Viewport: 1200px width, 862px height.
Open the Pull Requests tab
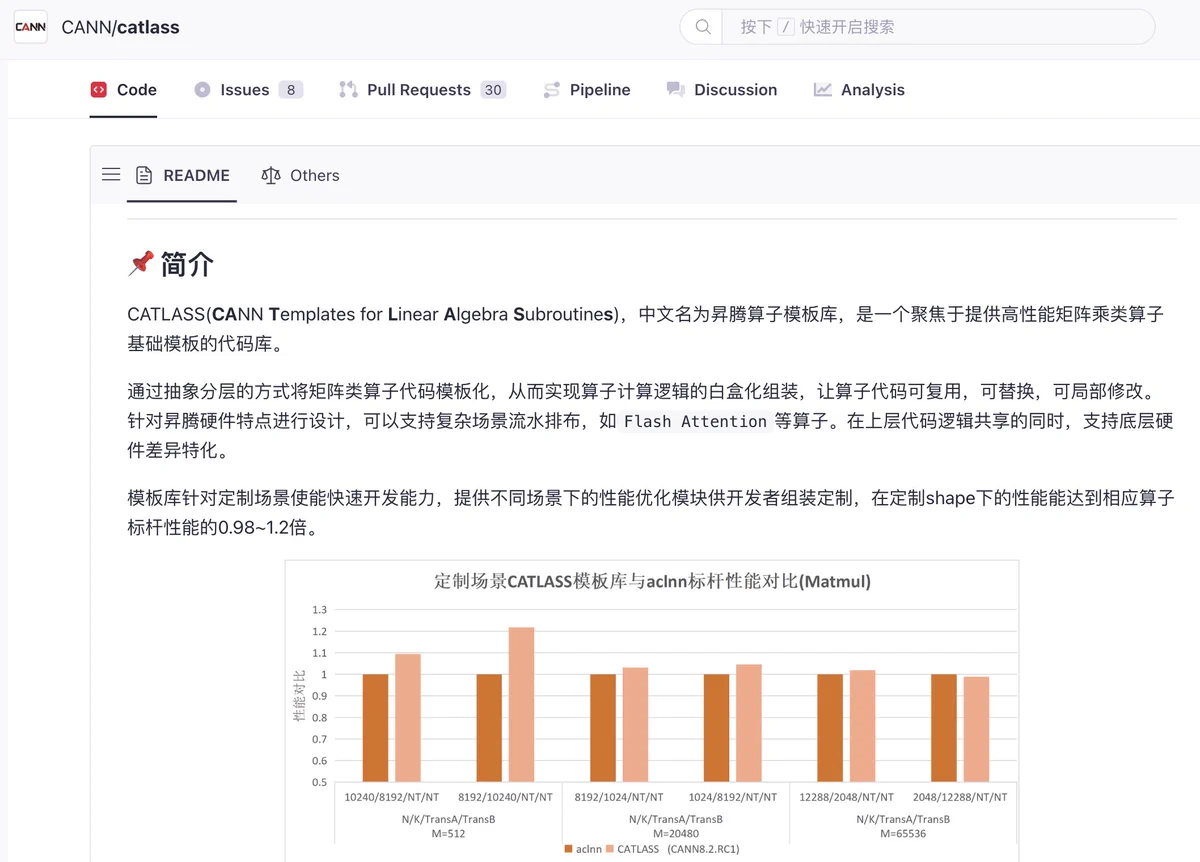pos(423,90)
